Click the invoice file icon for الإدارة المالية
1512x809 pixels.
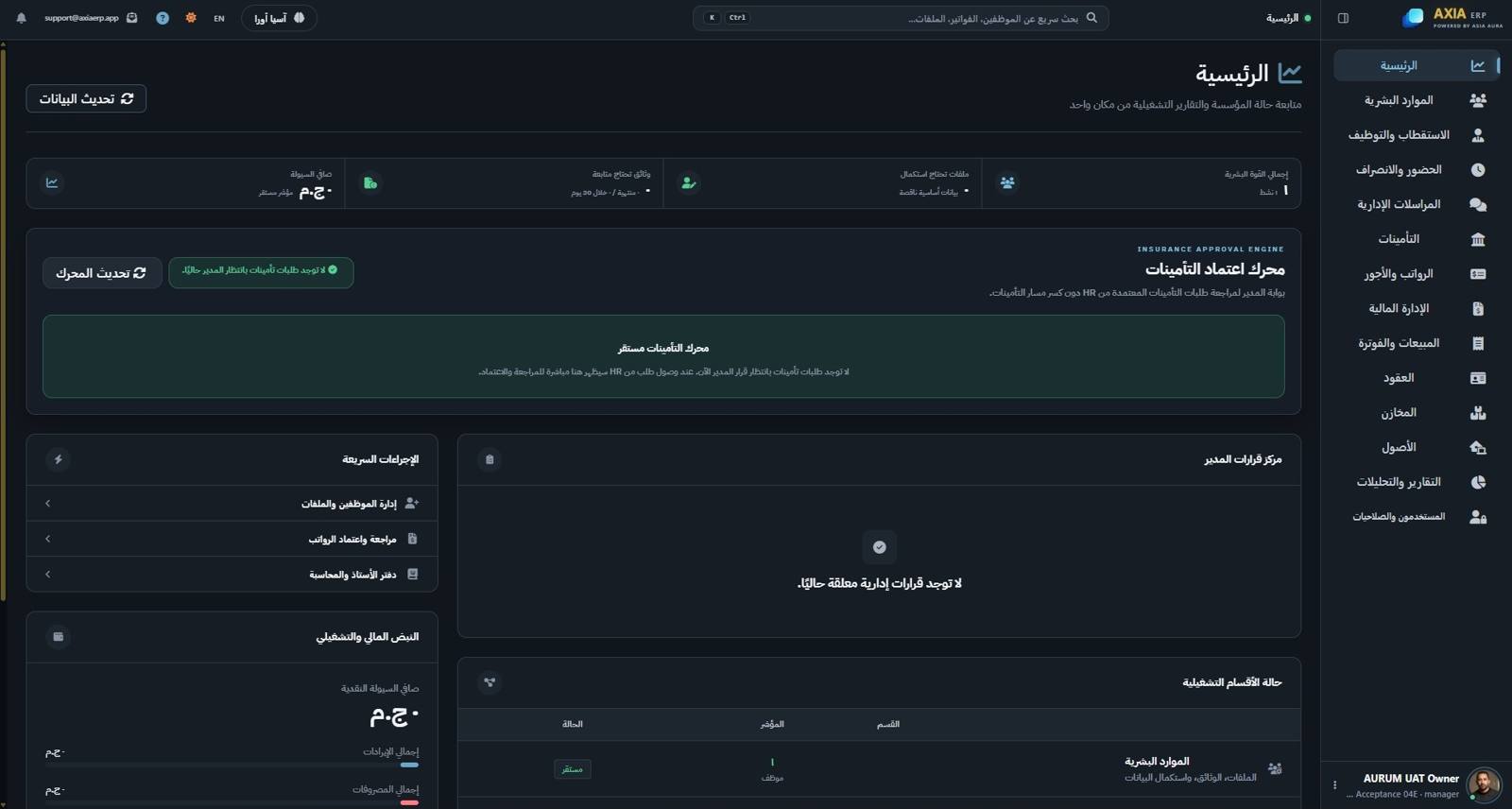[1478, 309]
